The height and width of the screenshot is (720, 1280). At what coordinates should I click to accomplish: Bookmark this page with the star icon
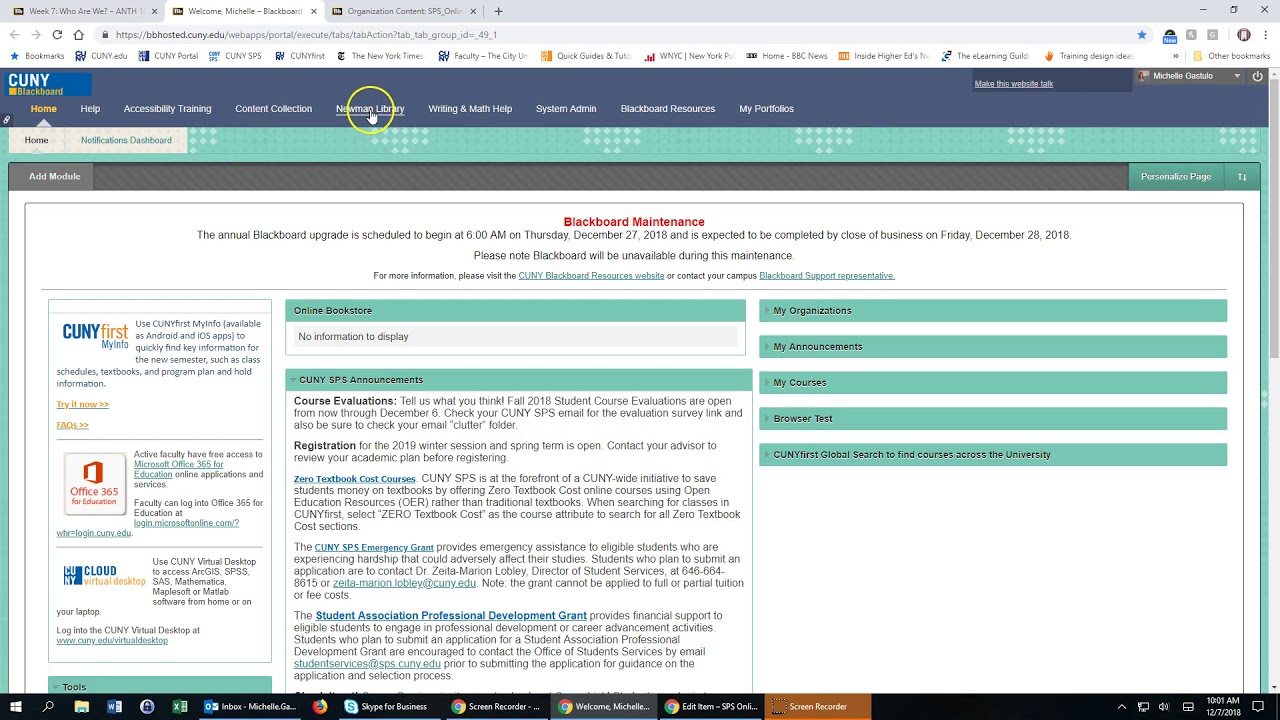pos(1141,34)
